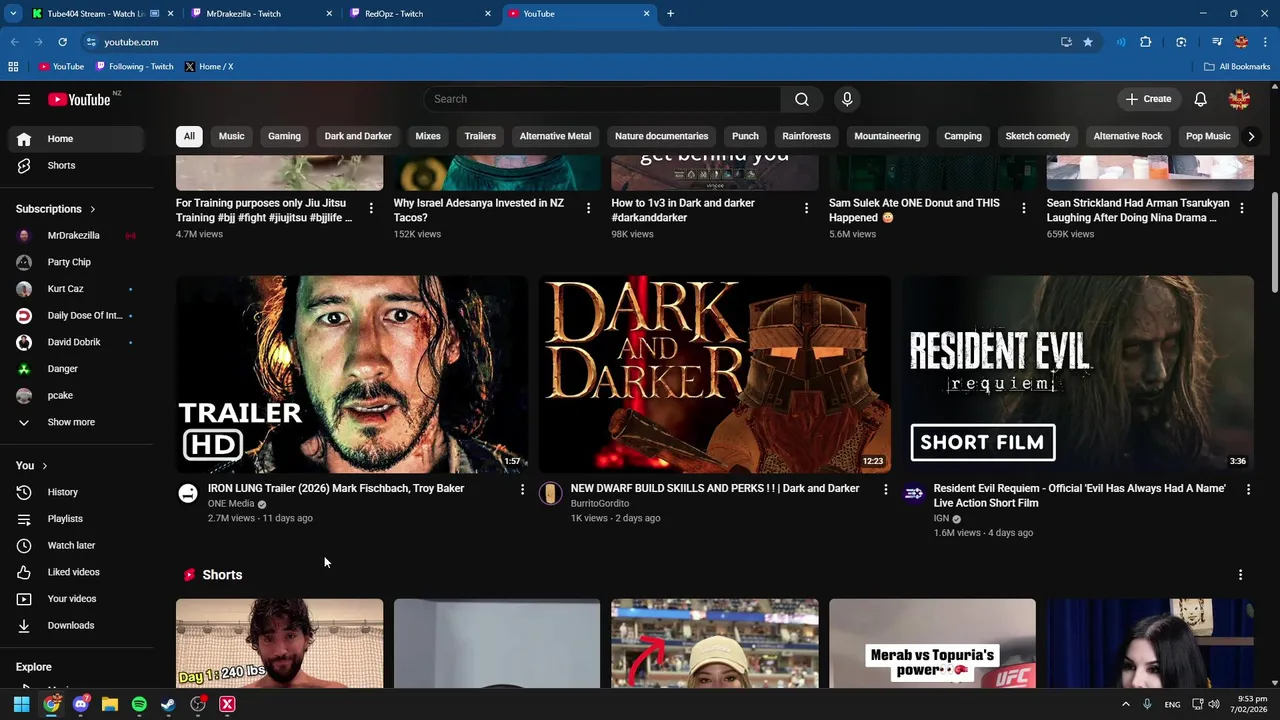Open the browser tab search dropdown
The width and height of the screenshot is (1280, 720).
pos(13,14)
